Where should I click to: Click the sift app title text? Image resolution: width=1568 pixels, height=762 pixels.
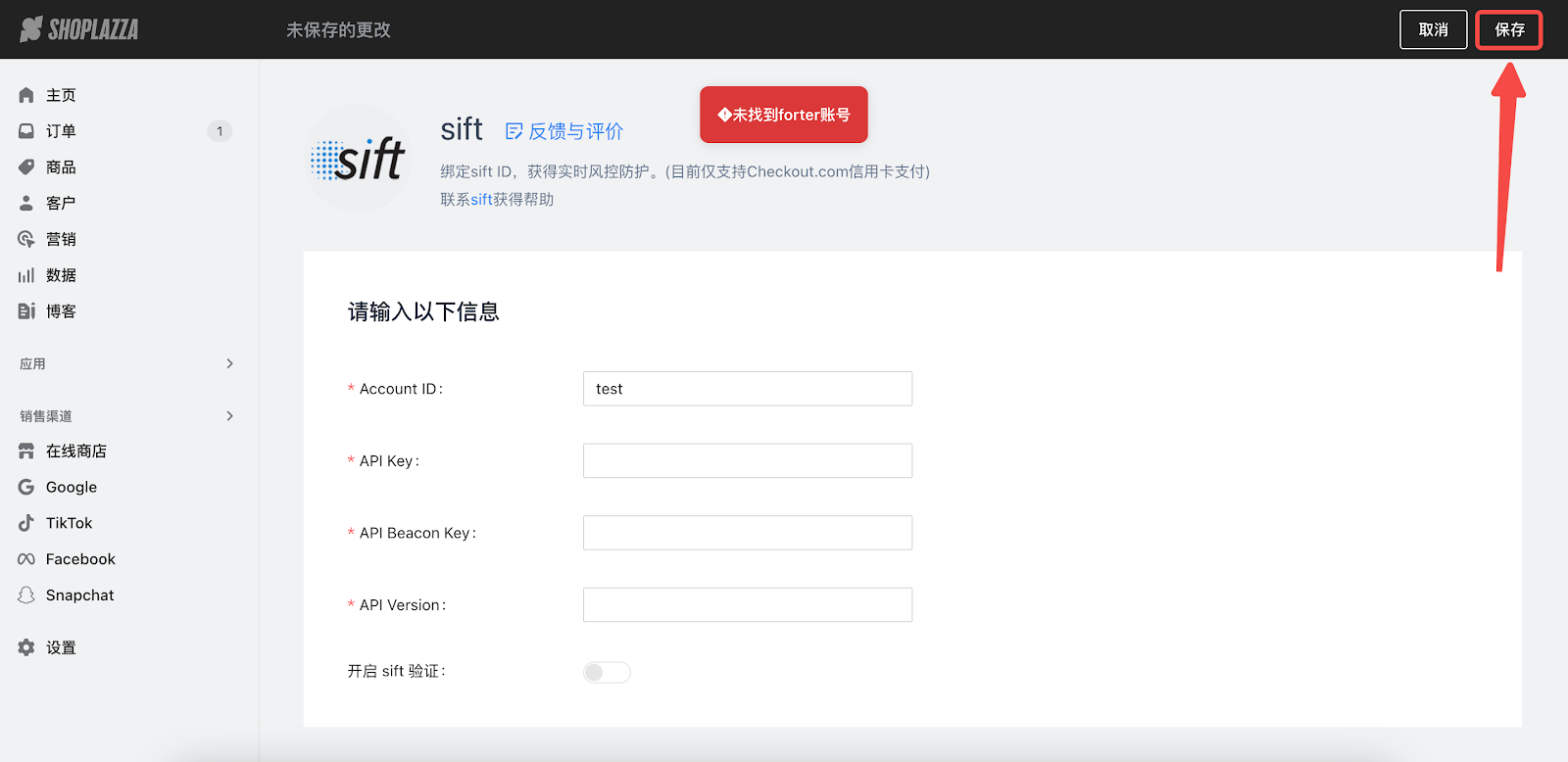pyautogui.click(x=462, y=128)
